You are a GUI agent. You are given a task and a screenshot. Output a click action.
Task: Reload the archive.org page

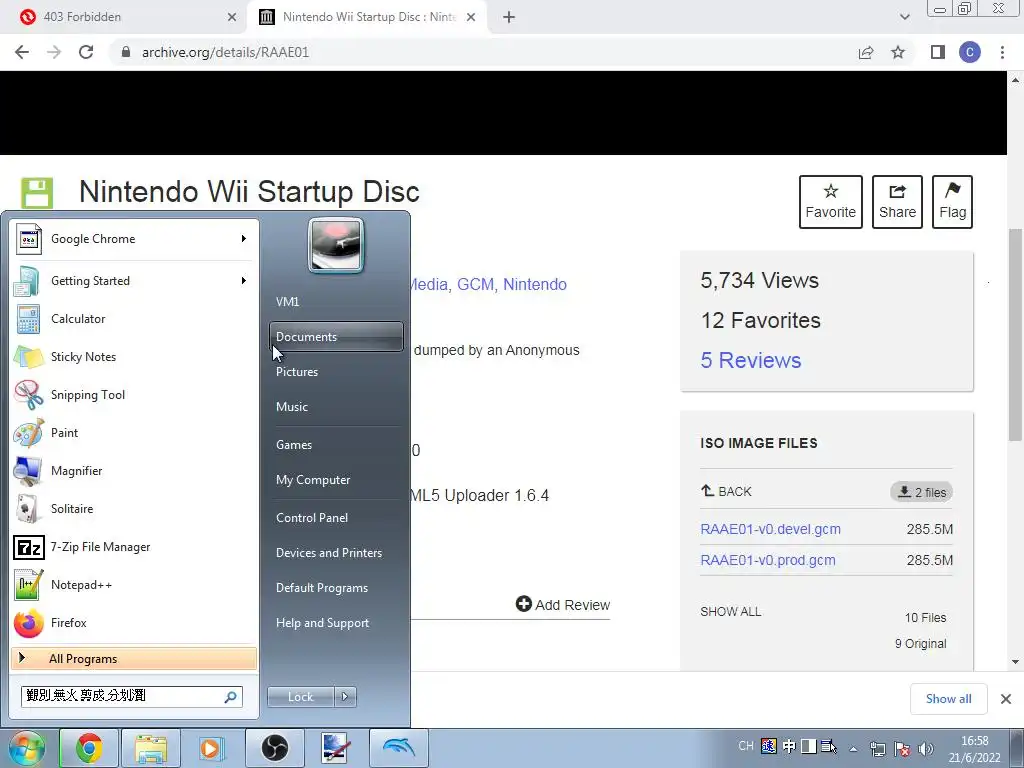[86, 52]
